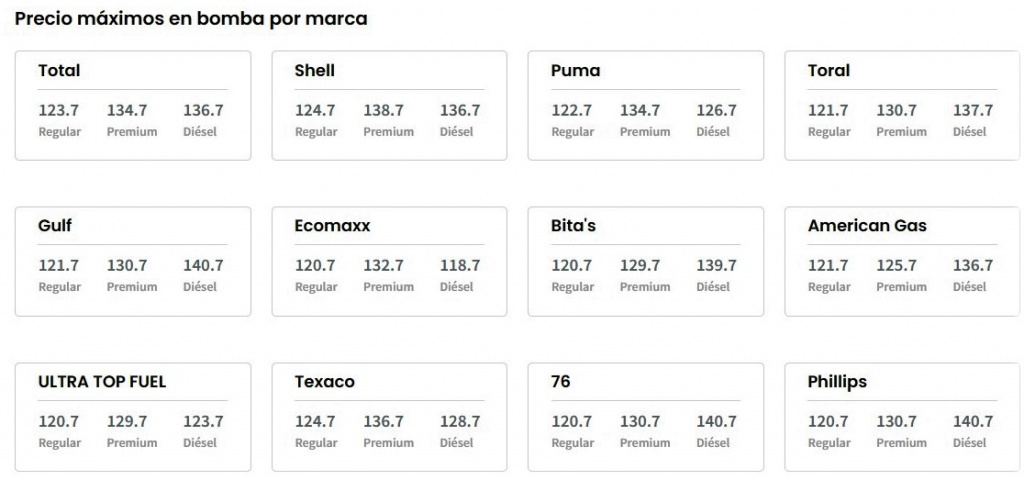This screenshot has width=1024, height=480.
Task: Click Ecomaxx's Diésel price 118.7
Action: [460, 266]
